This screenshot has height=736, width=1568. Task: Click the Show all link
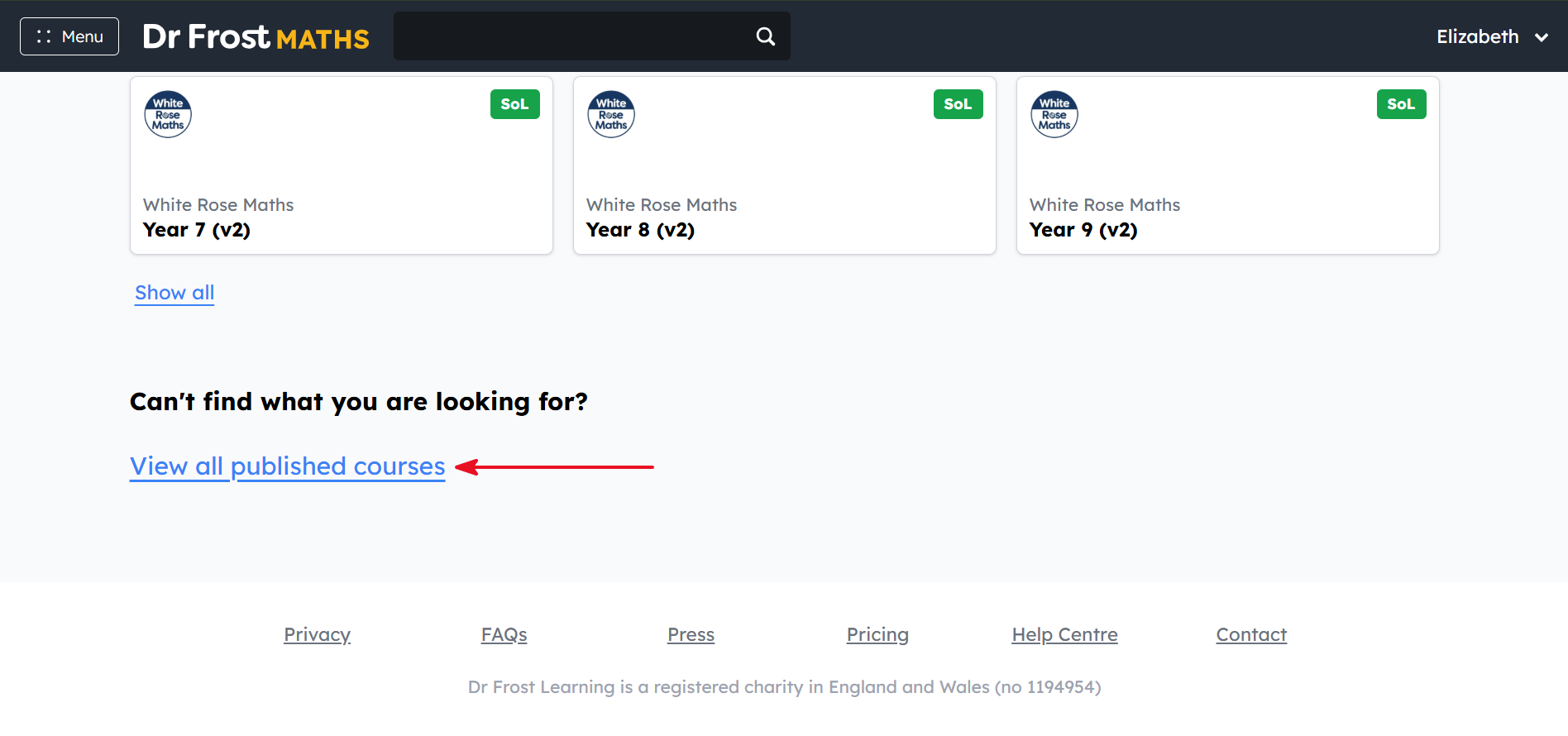point(174,293)
